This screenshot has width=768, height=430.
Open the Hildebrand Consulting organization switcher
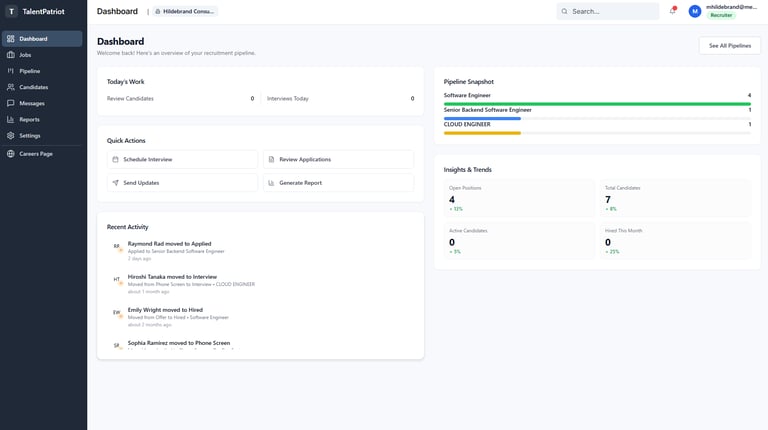click(186, 11)
